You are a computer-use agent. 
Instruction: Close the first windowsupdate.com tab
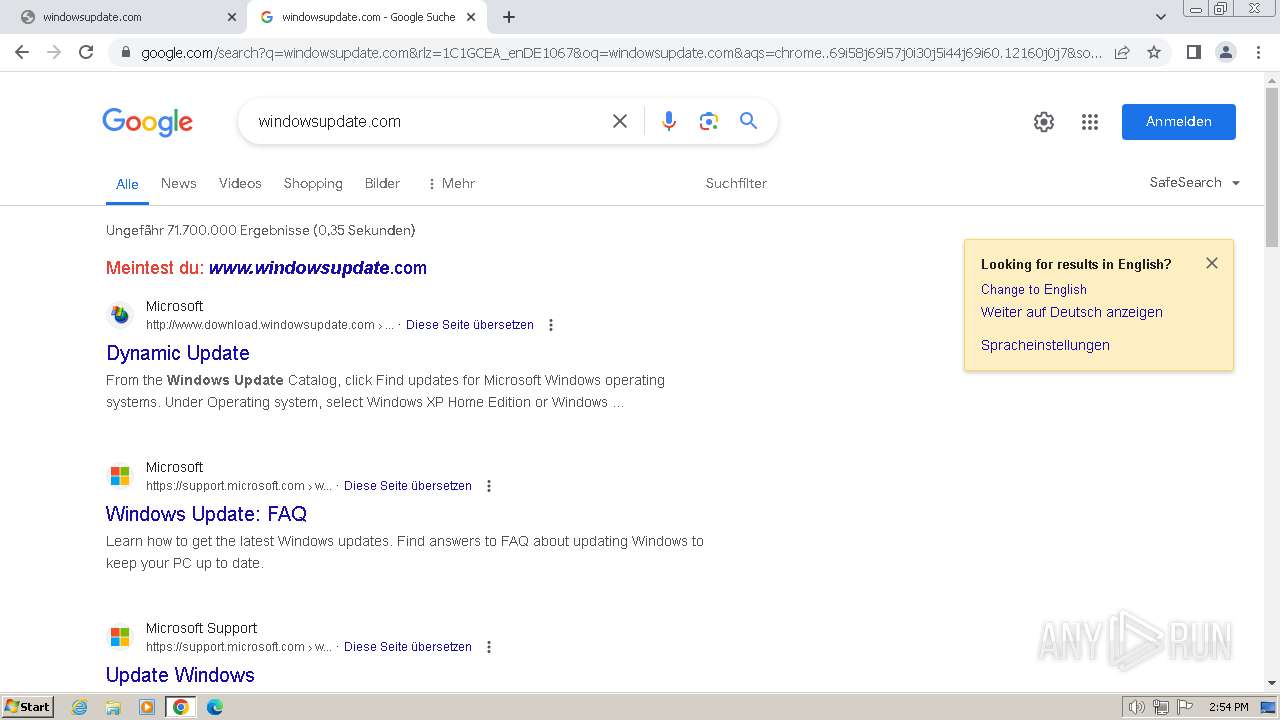pos(232,17)
